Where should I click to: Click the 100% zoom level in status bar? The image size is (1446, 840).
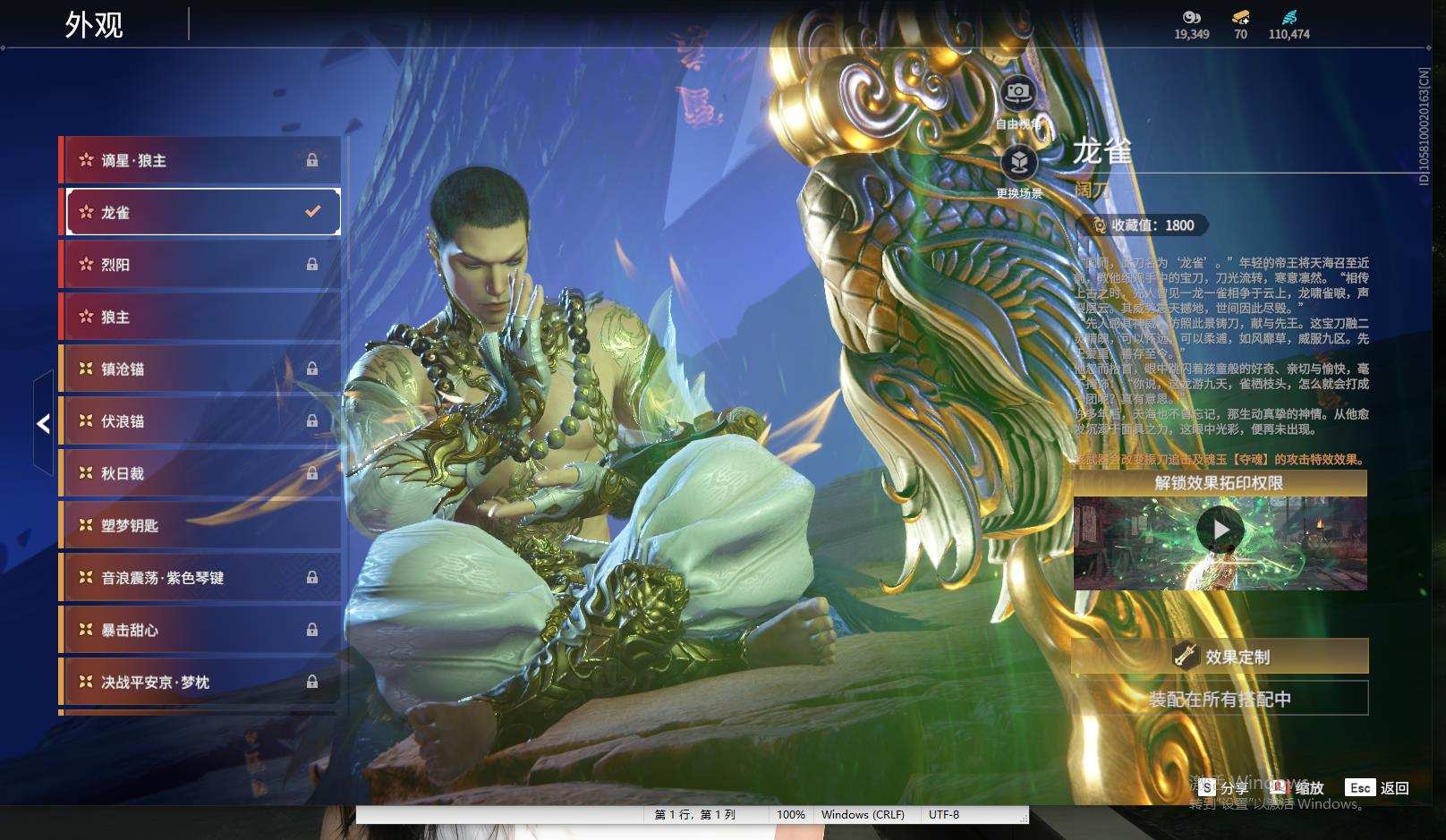(791, 815)
